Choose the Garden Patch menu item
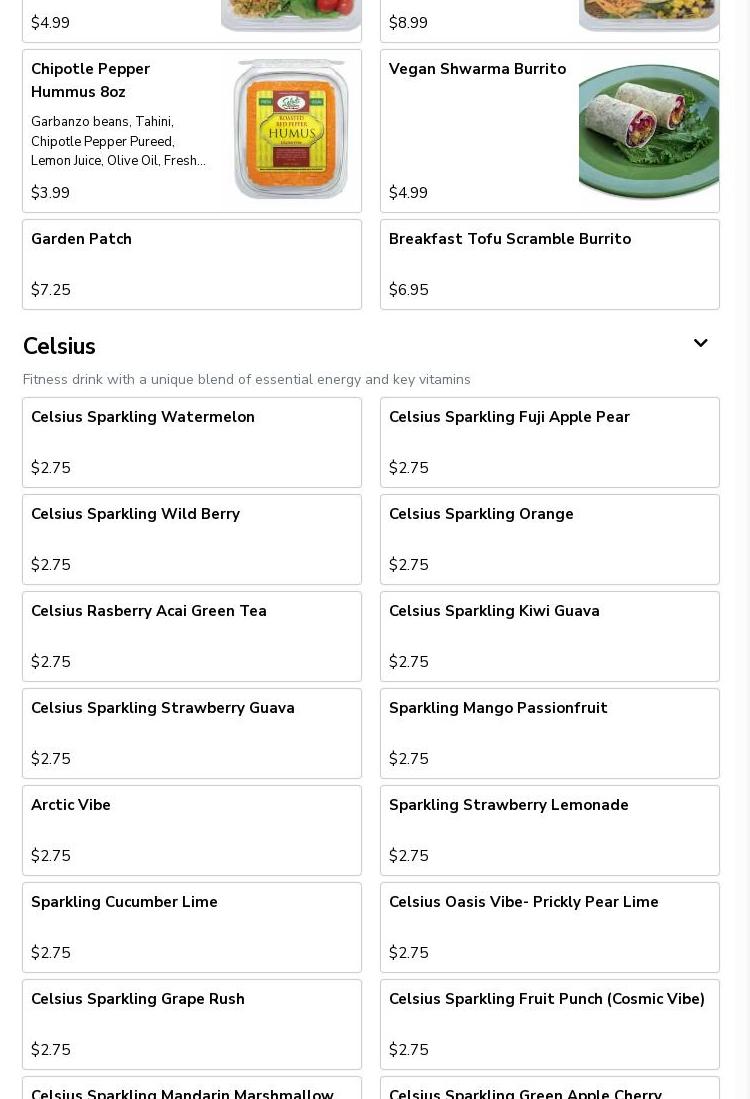Viewport: 750px width, 1099px height. click(x=191, y=264)
